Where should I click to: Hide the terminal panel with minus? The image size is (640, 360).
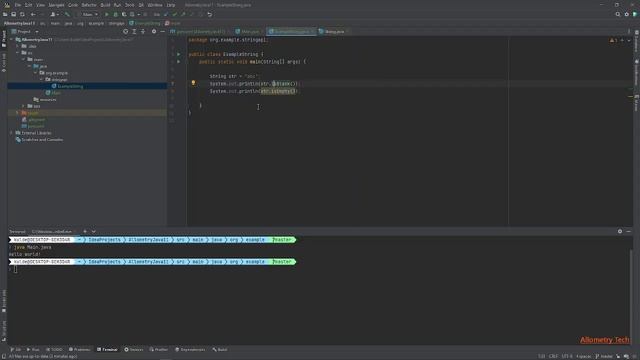pyautogui.click(x=628, y=231)
